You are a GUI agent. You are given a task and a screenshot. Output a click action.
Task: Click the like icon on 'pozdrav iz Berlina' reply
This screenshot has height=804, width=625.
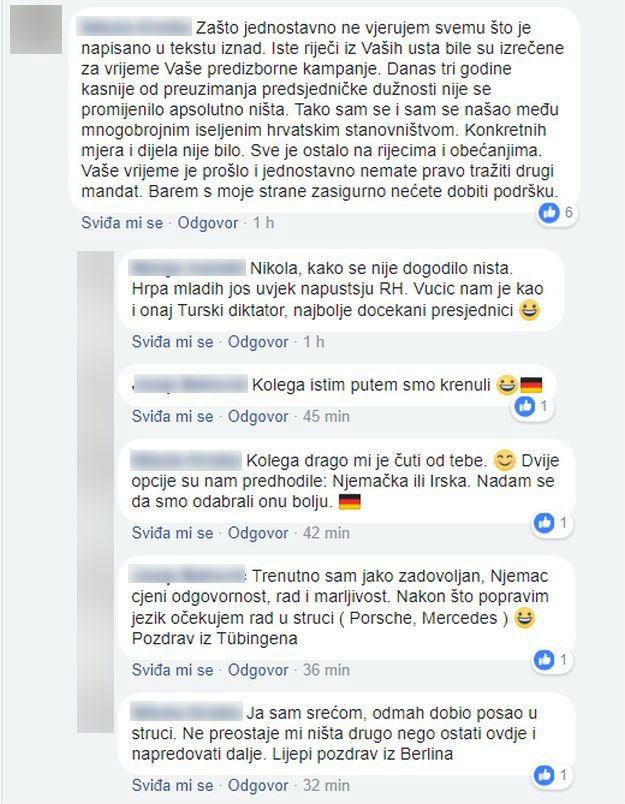click(544, 775)
